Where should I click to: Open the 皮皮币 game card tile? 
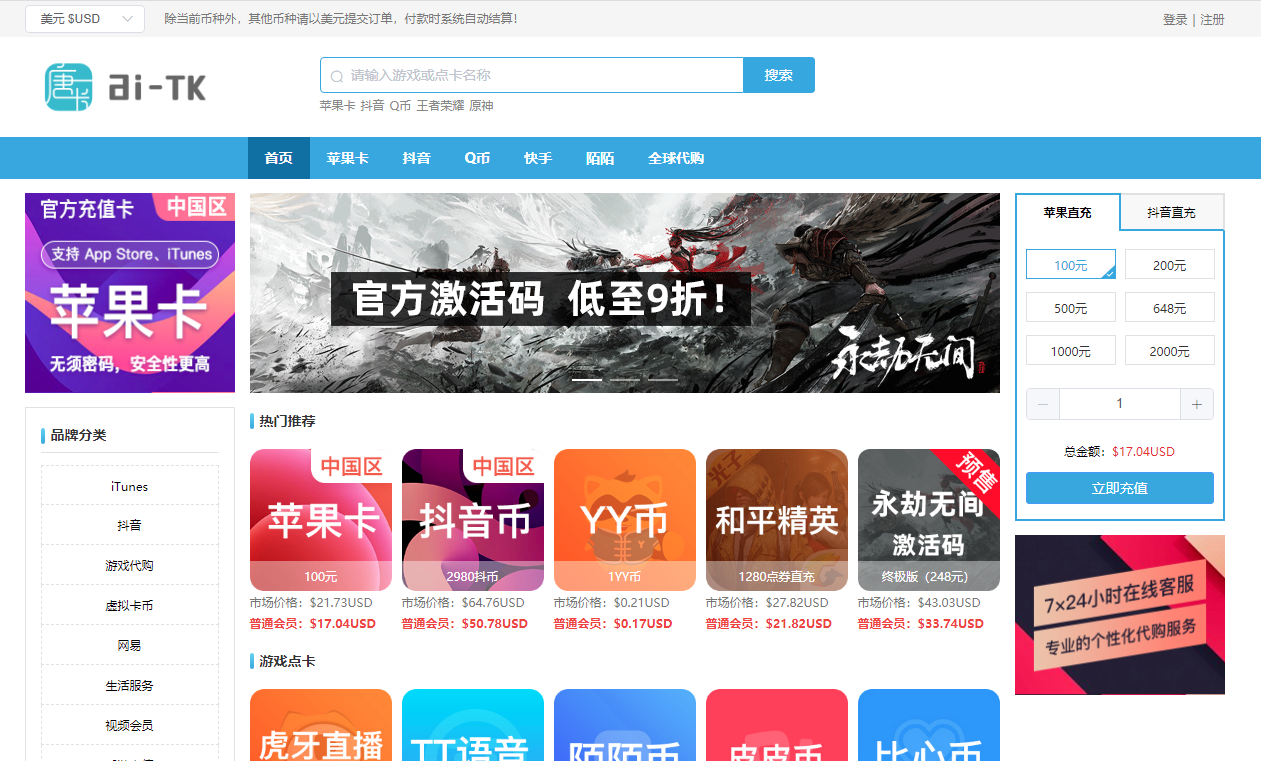(777, 725)
